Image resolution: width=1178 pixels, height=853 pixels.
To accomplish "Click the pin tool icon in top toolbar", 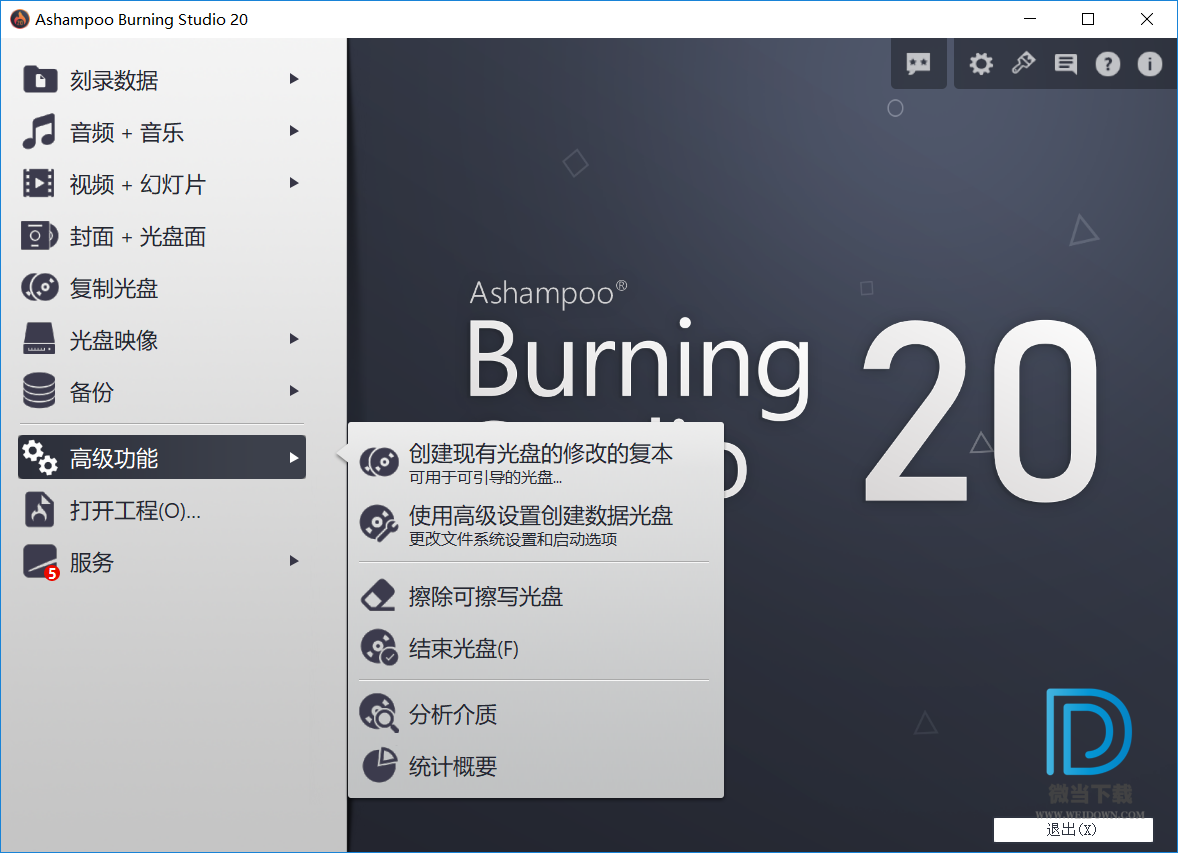I will pyautogui.click(x=1023, y=63).
